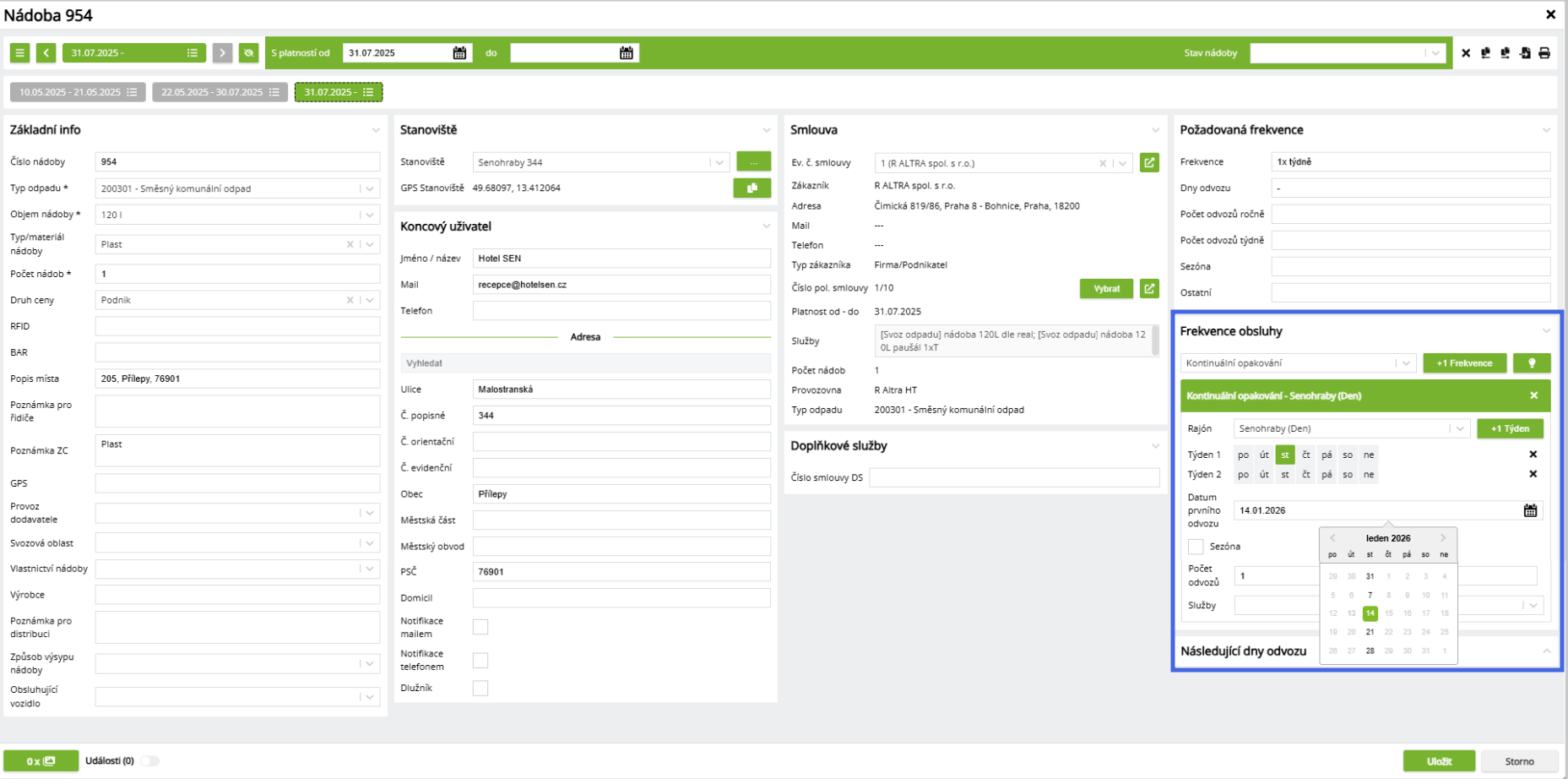Image resolution: width=1568 pixels, height=779 pixels.
Task: Go to next month in date picker
Action: pos(1443,538)
